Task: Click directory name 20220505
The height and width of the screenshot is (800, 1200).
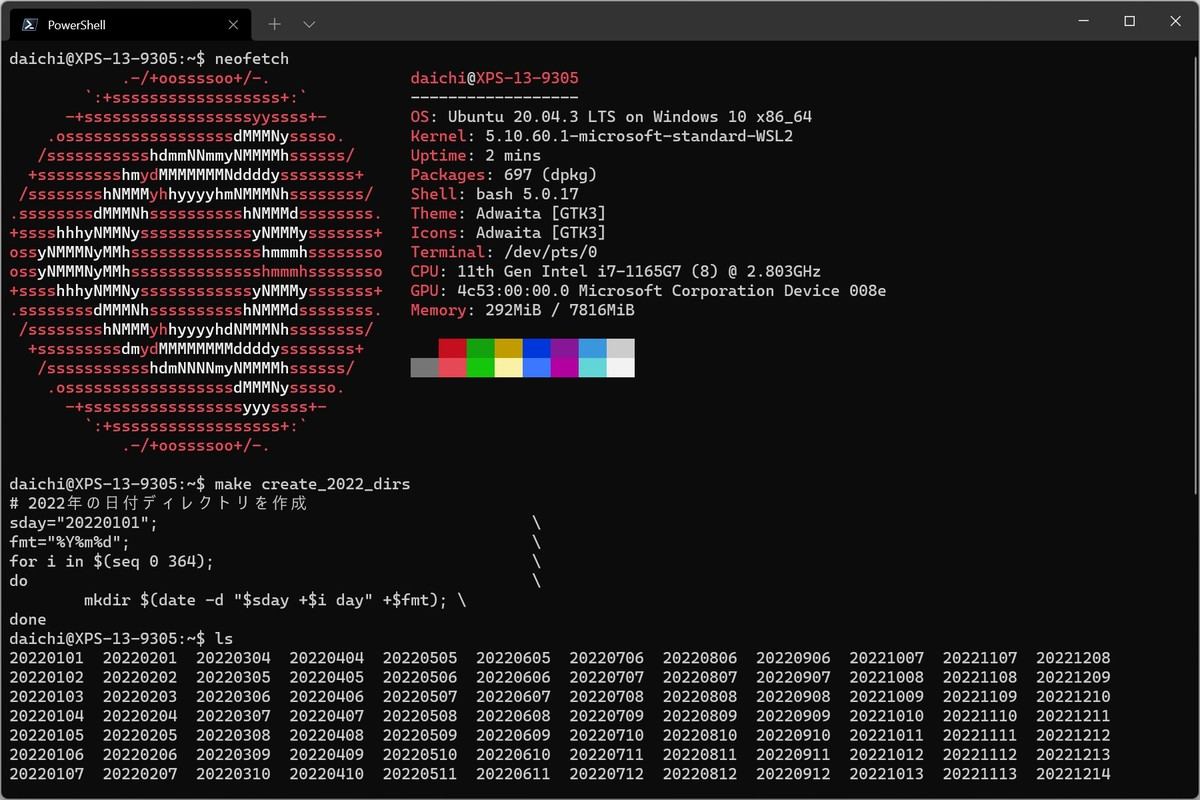Action: pyautogui.click(x=420, y=658)
